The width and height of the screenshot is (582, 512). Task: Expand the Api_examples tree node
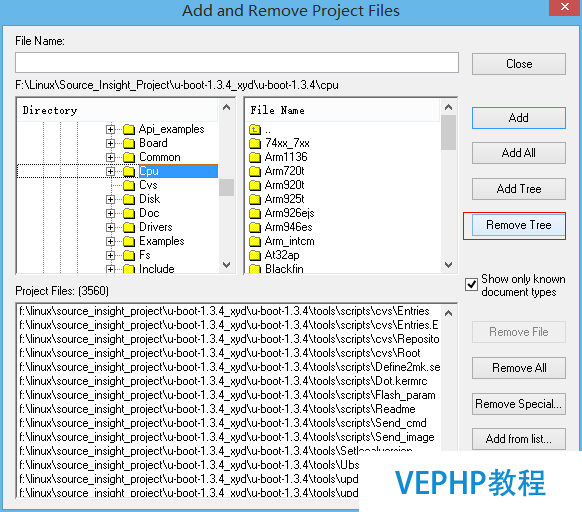[110, 129]
